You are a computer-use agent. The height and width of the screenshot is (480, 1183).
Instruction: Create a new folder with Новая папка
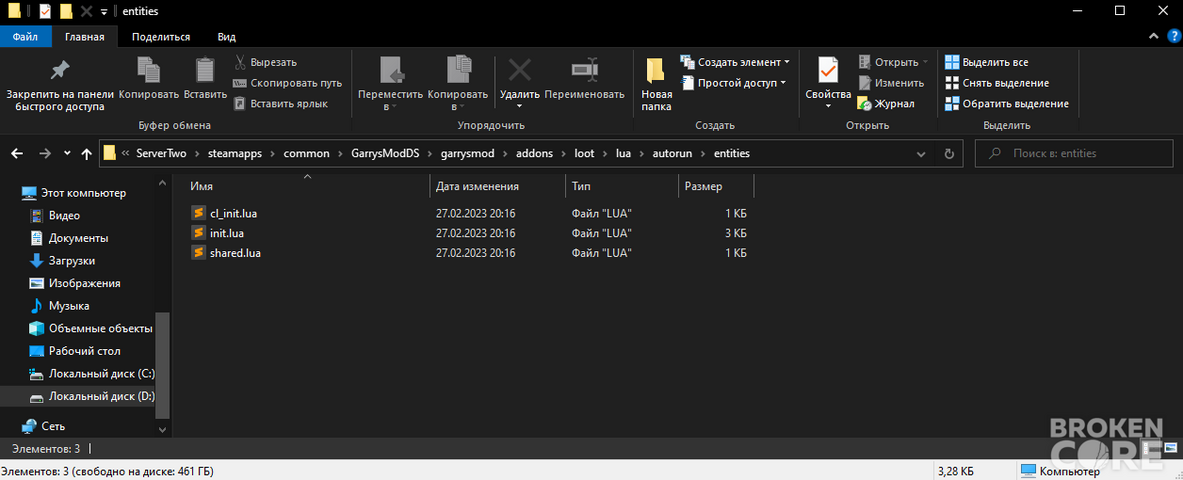coord(656,85)
